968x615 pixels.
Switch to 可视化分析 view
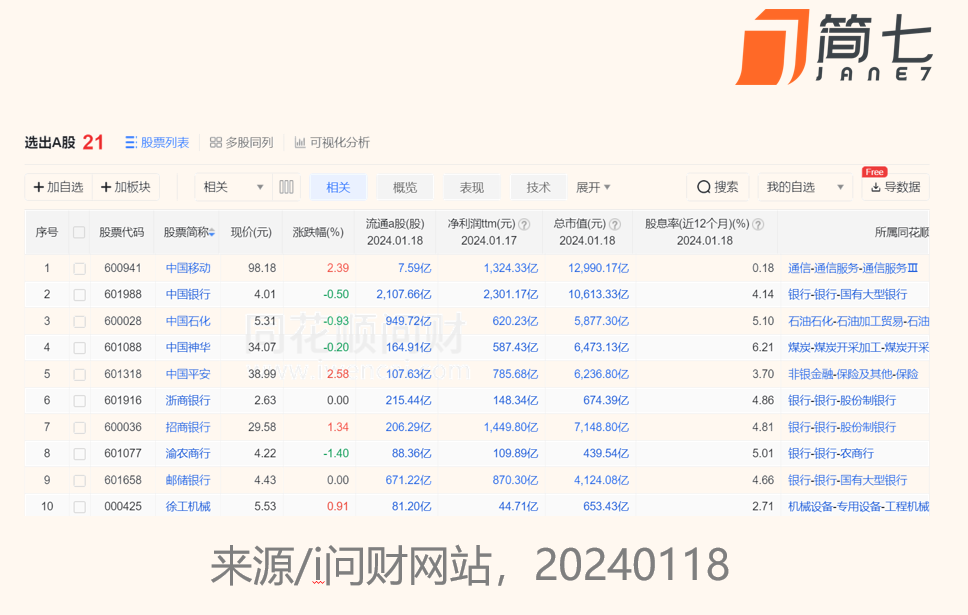point(332,143)
